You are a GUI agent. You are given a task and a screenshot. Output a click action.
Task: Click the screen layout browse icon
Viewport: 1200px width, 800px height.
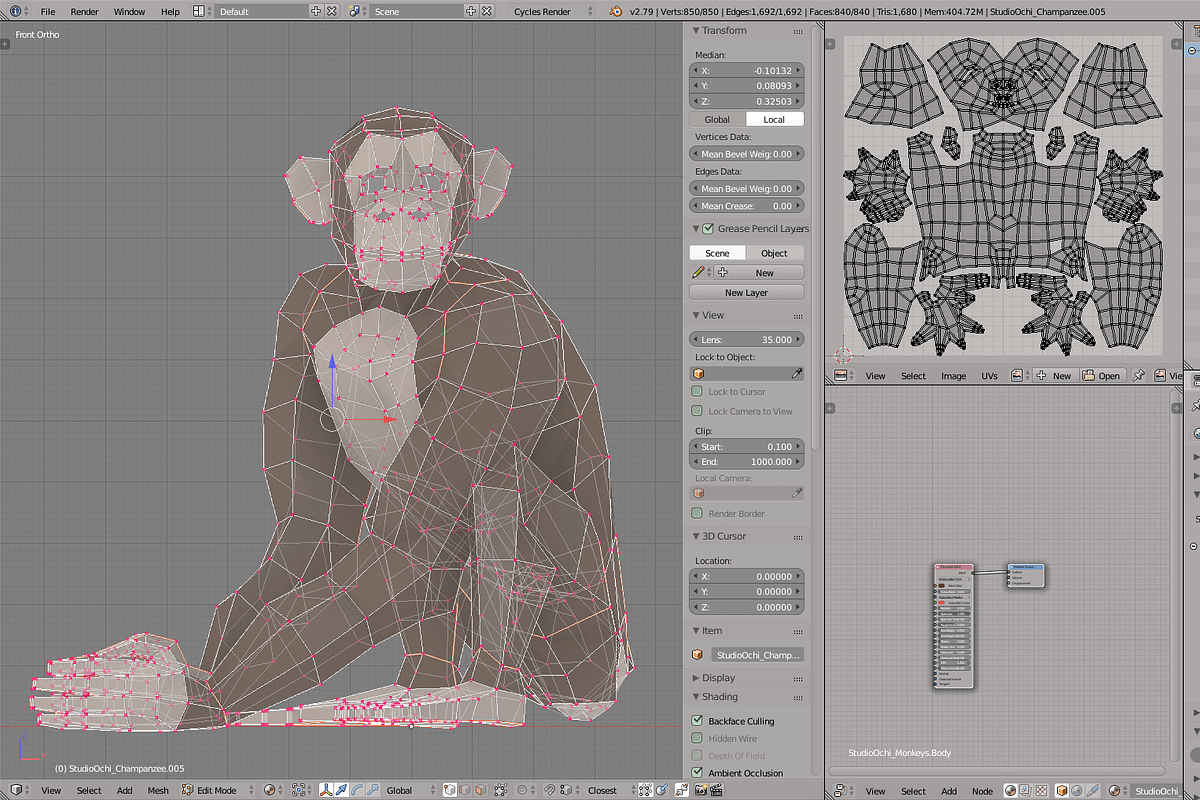point(200,11)
